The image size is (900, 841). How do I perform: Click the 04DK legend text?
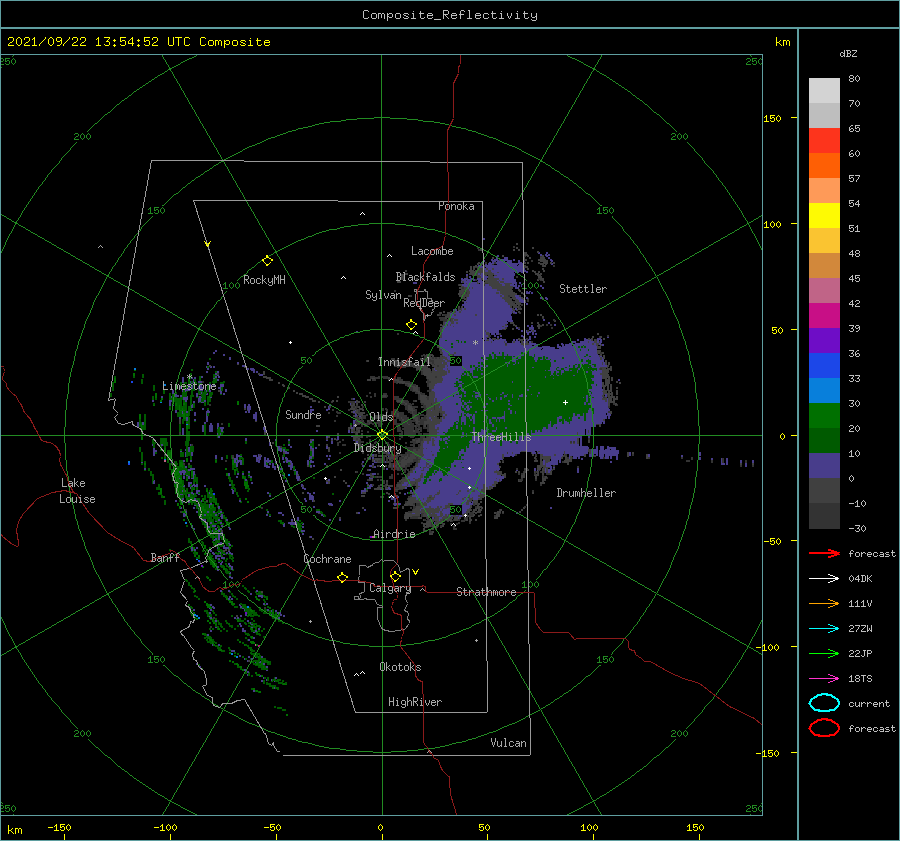click(860, 579)
